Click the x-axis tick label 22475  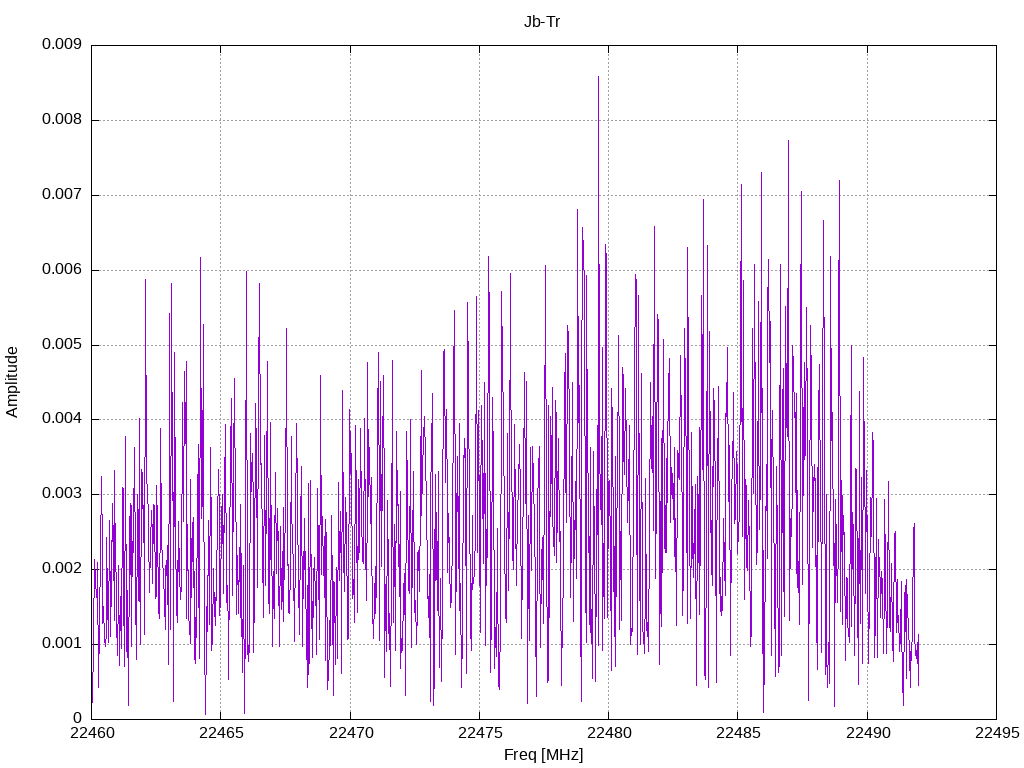[x=479, y=733]
